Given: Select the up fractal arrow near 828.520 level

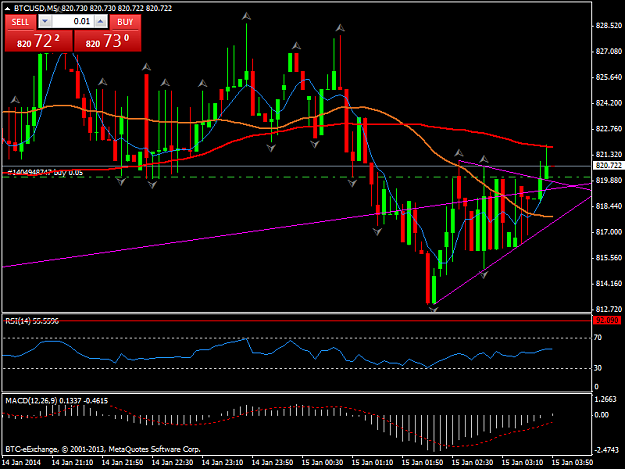Looking at the screenshot, I should pos(340,28).
